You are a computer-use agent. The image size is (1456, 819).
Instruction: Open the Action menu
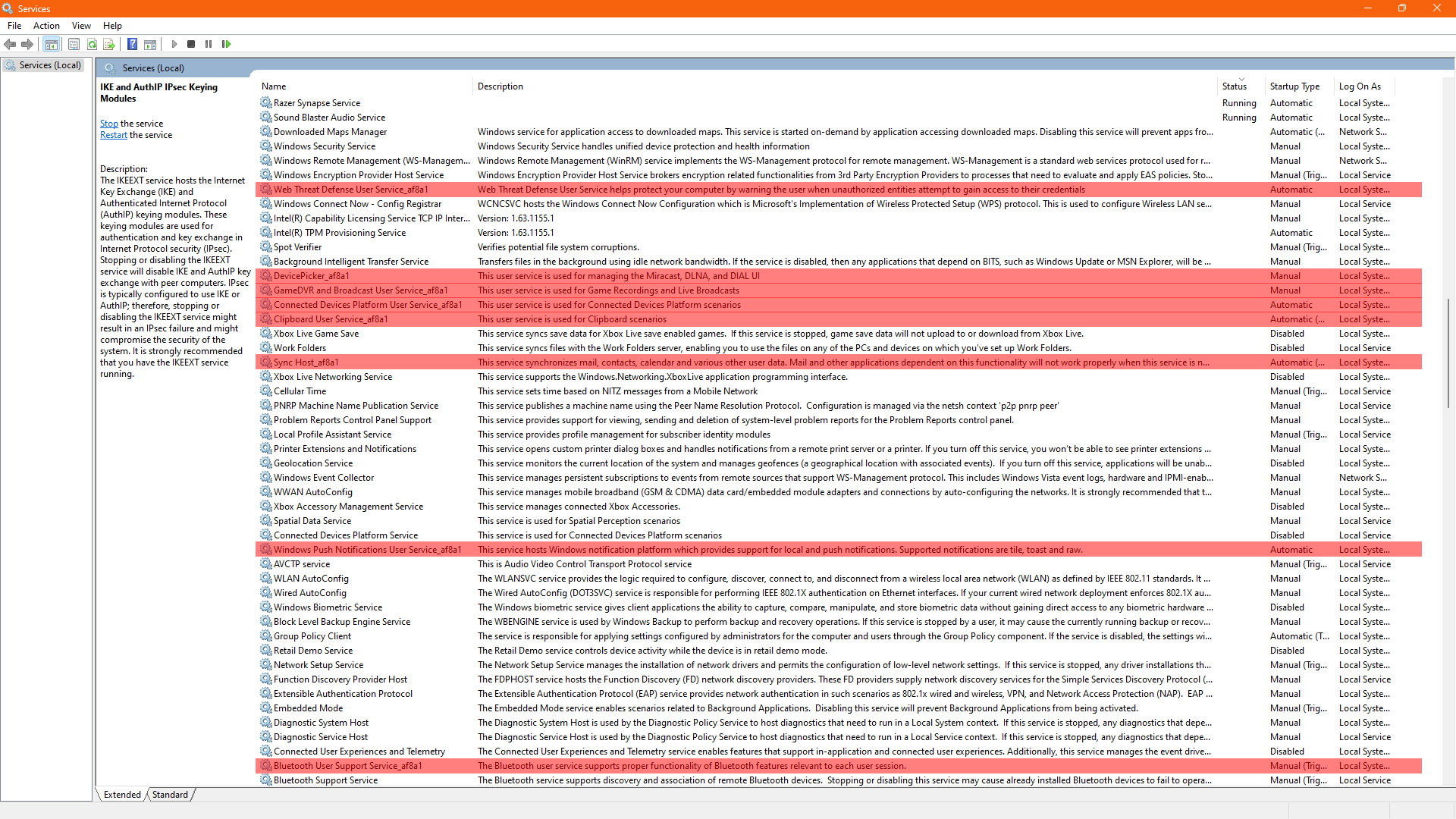tap(46, 25)
